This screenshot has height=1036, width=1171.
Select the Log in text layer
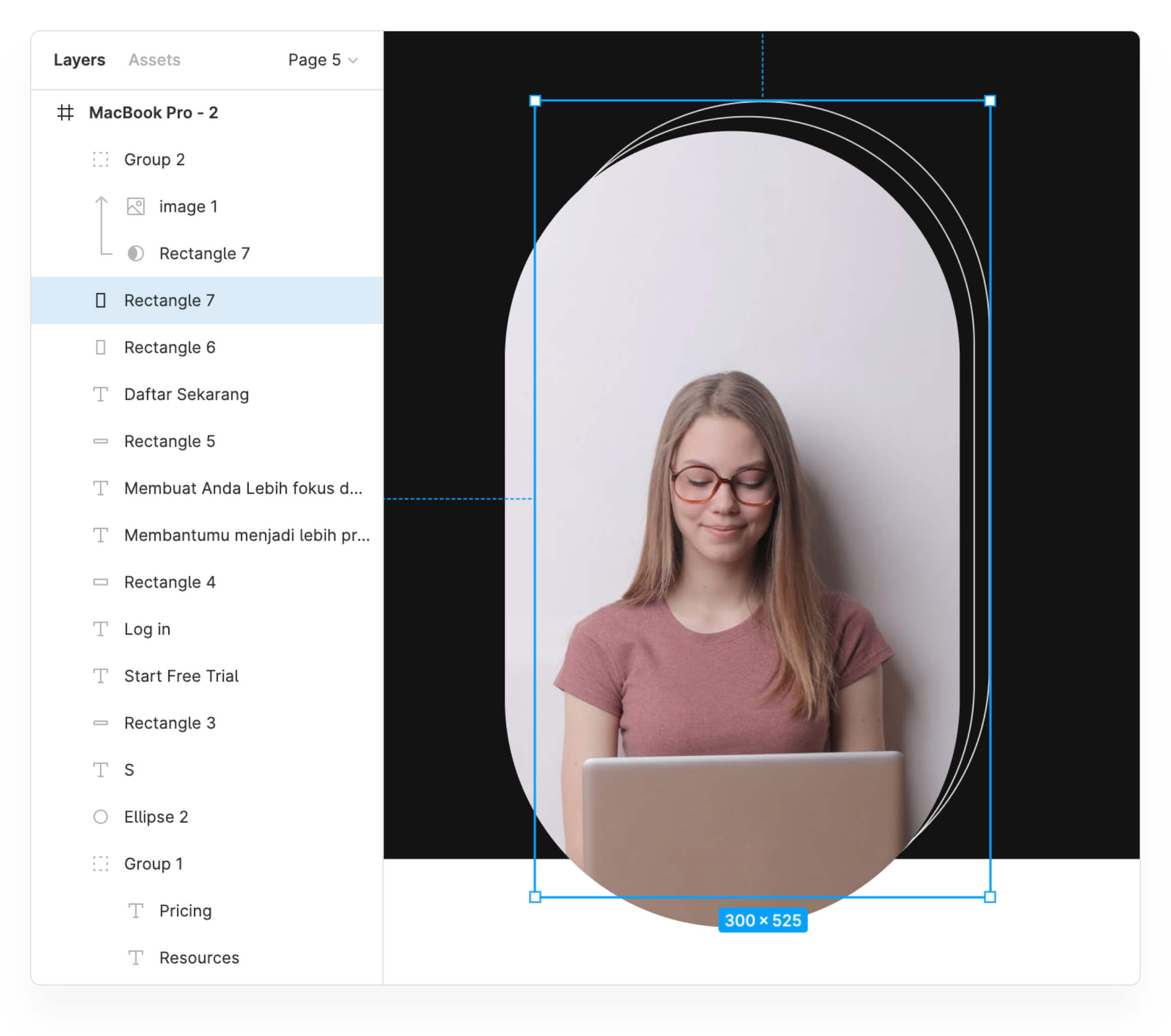147,629
